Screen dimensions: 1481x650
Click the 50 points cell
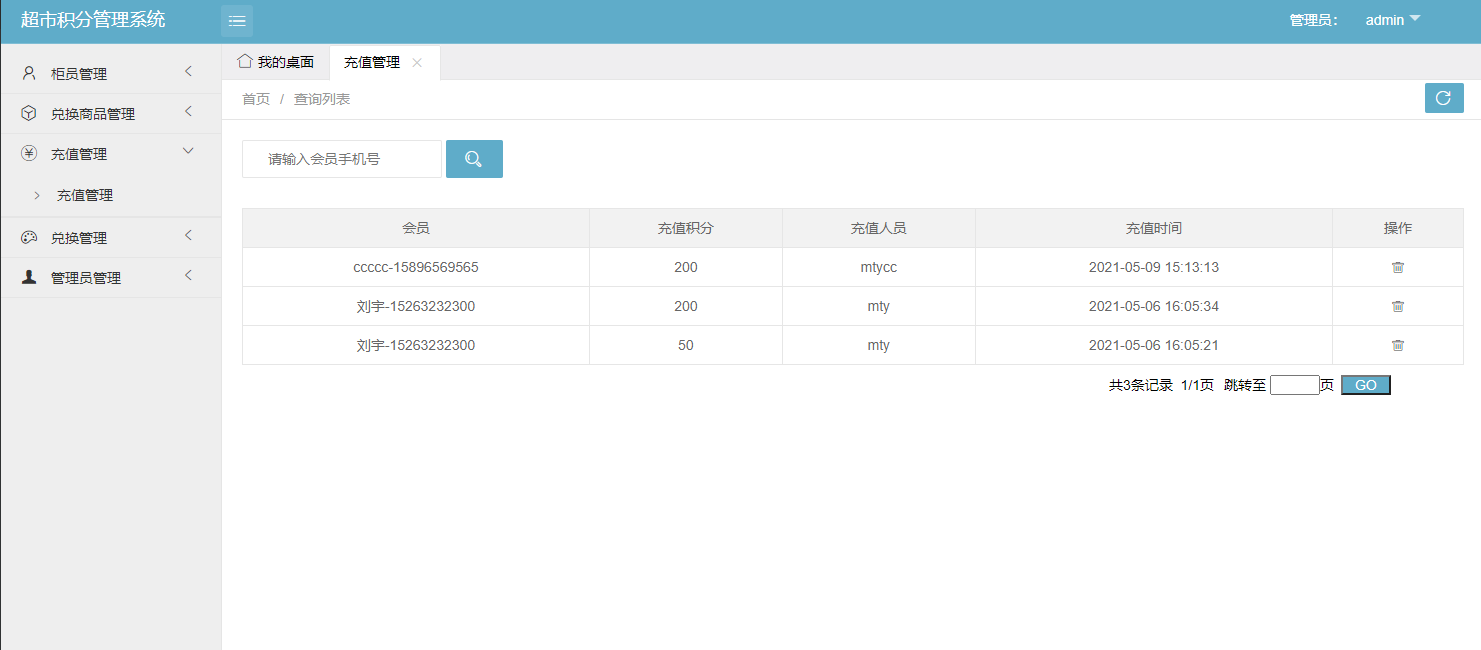coord(686,345)
